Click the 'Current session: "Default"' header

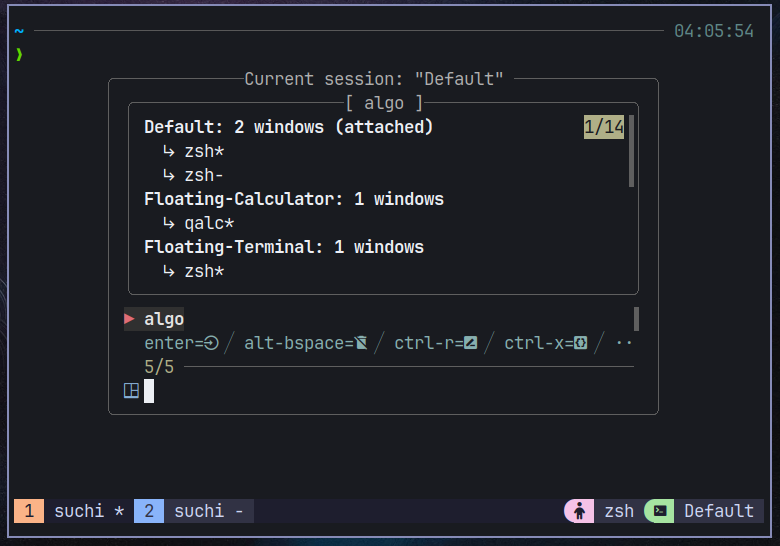coord(374,79)
